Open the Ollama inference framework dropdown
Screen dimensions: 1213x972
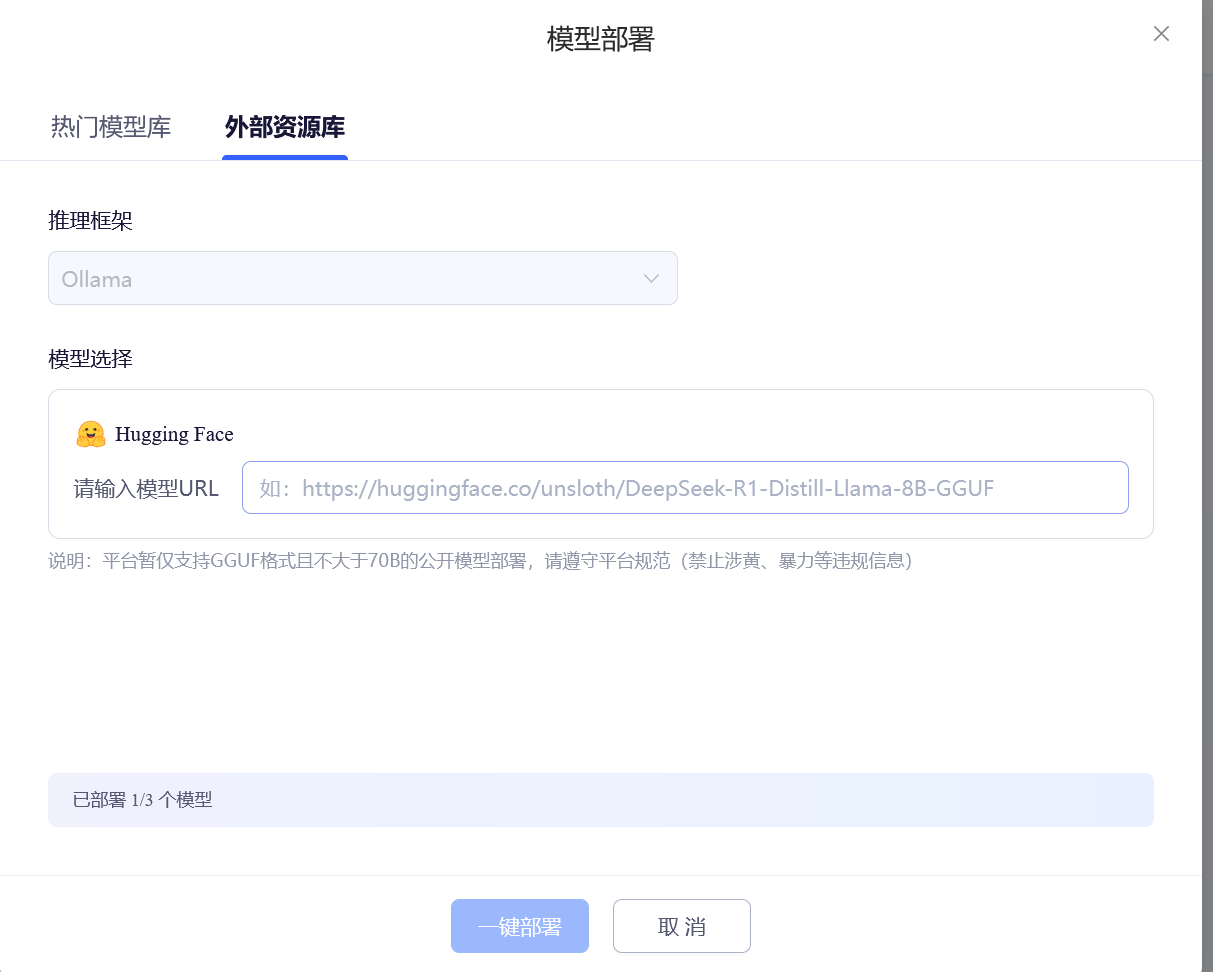click(x=362, y=278)
